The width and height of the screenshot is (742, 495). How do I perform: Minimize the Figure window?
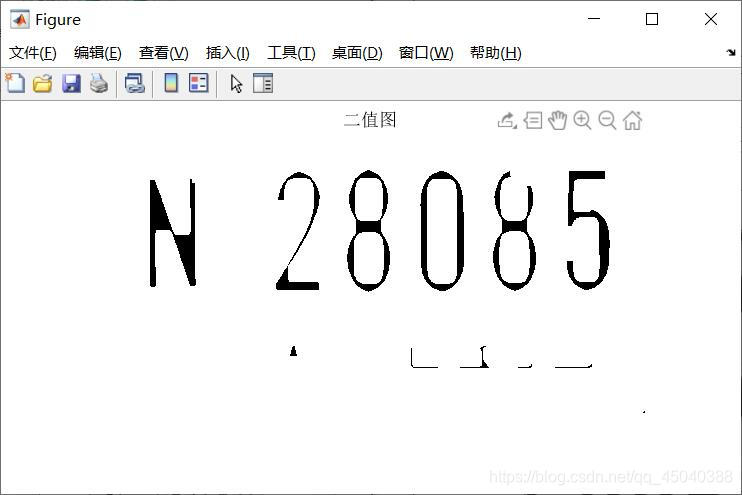point(594,19)
